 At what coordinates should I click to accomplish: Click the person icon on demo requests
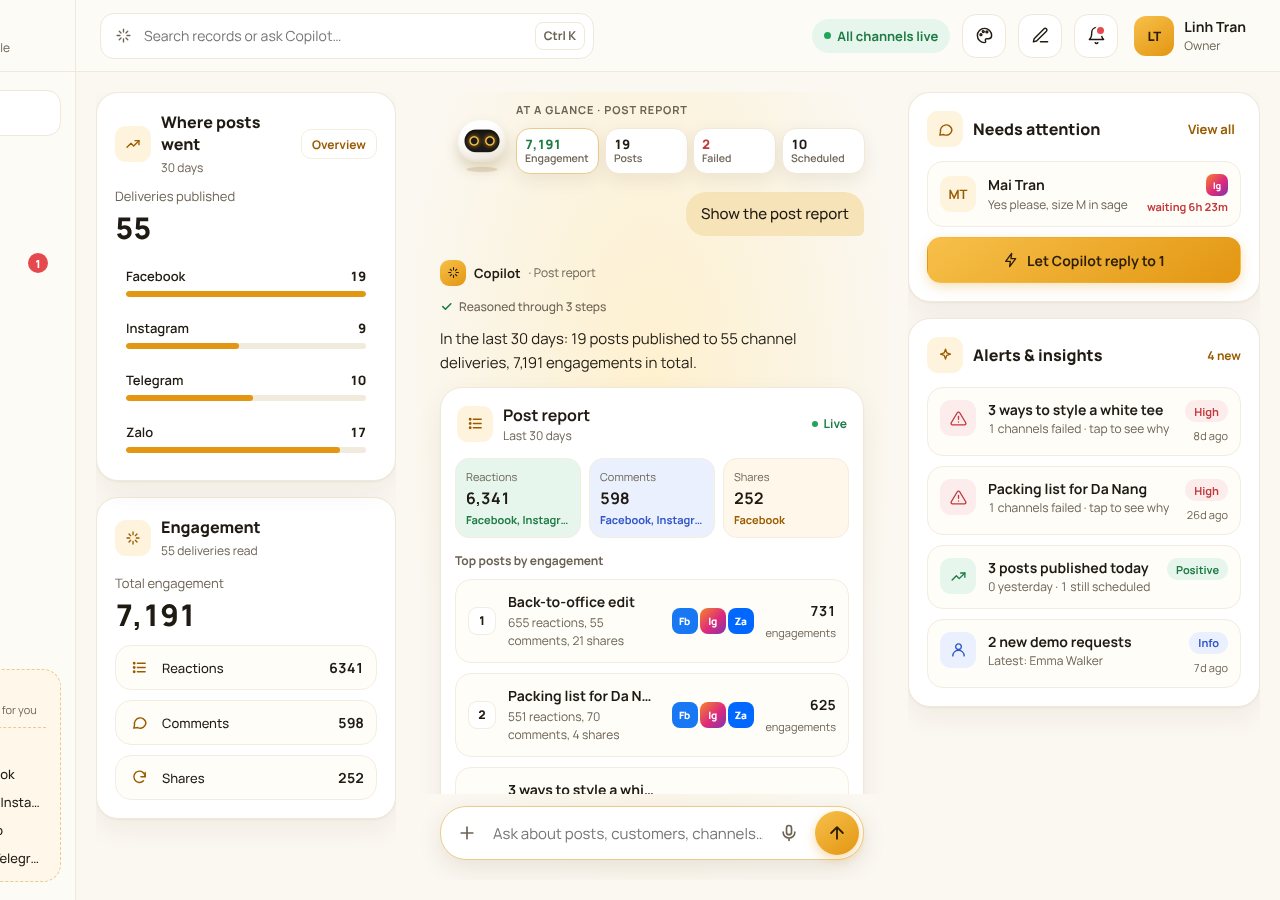pos(958,651)
